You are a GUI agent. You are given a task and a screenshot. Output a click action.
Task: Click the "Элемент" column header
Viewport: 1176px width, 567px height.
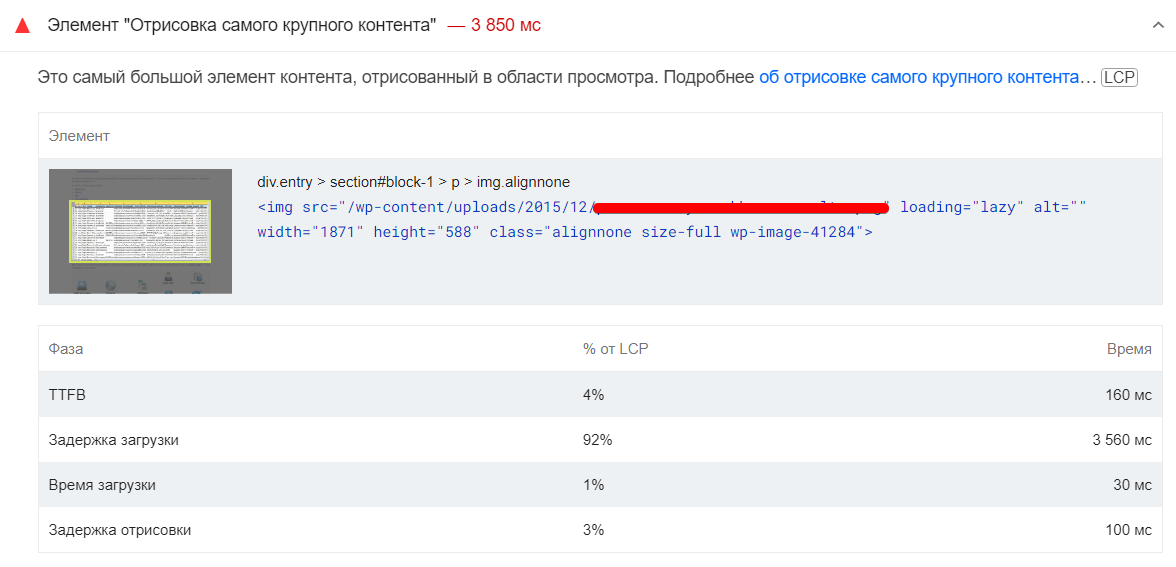(79, 136)
